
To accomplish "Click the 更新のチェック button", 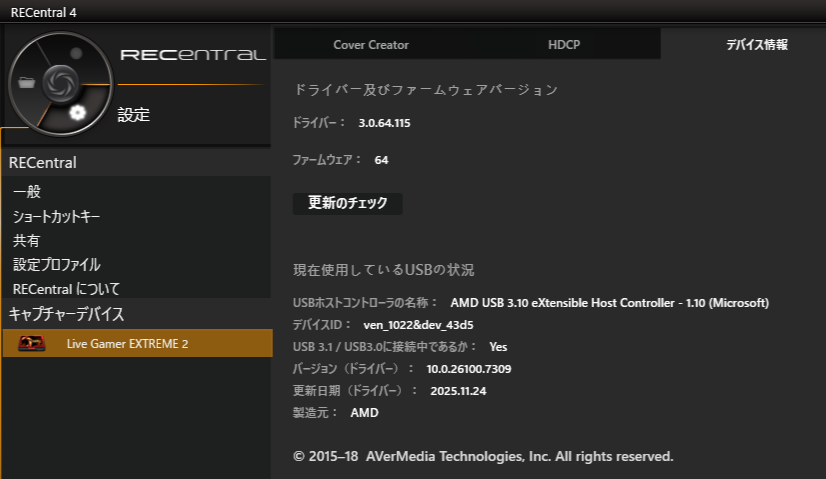I will tap(348, 203).
